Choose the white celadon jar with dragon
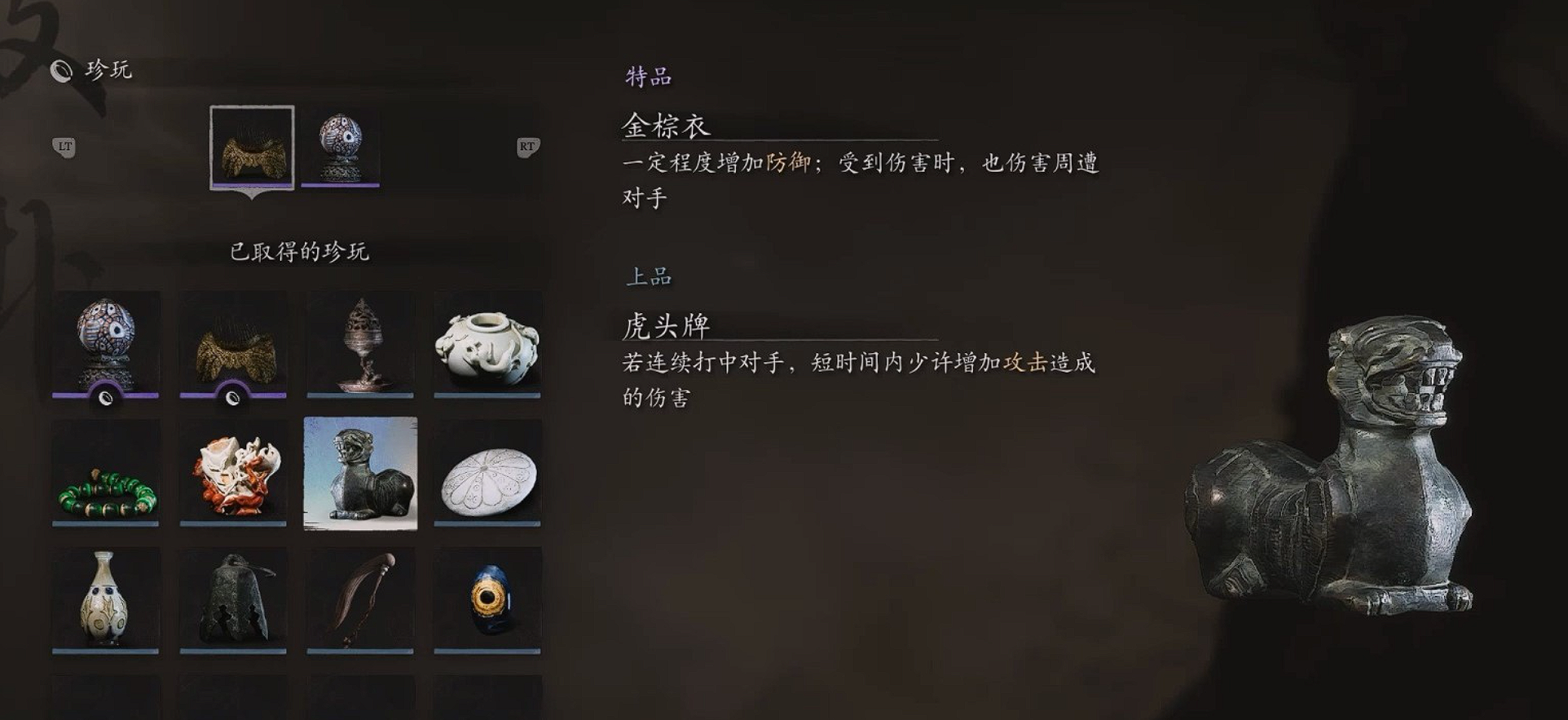Screen dimensions: 1568x720 click(x=487, y=345)
